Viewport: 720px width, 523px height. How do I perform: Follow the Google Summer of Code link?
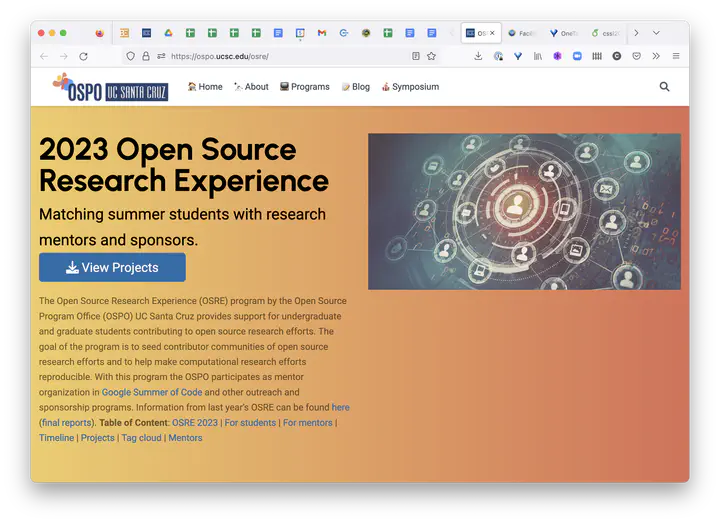(x=152, y=393)
